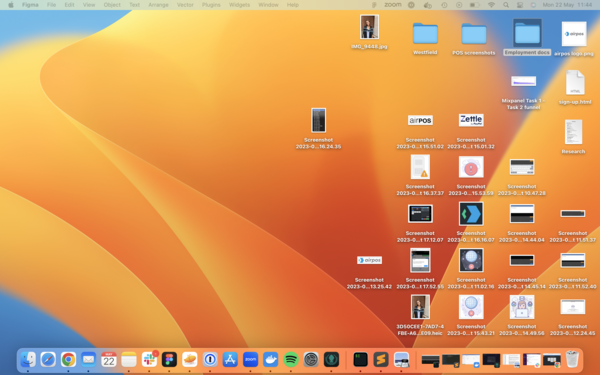Open the Trash in the Dock
Screen dimensions: 600x375
coord(572,359)
